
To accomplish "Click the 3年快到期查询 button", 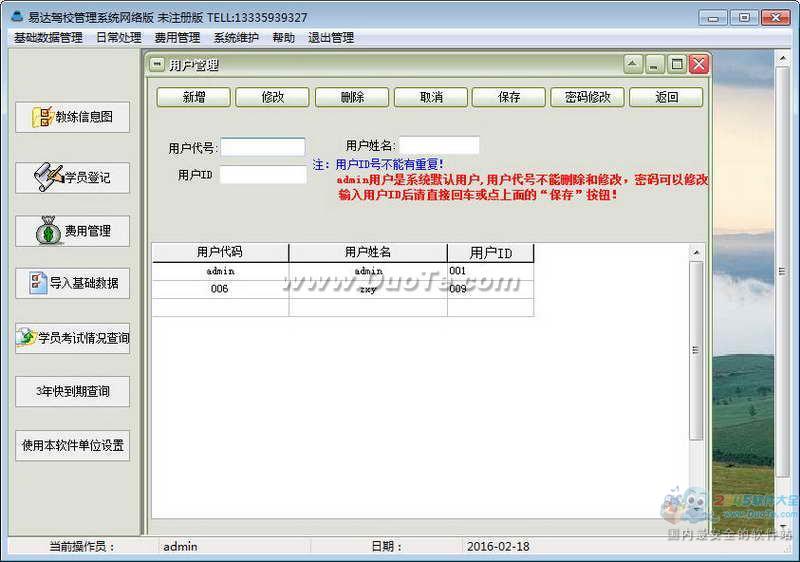I will pyautogui.click(x=73, y=391).
